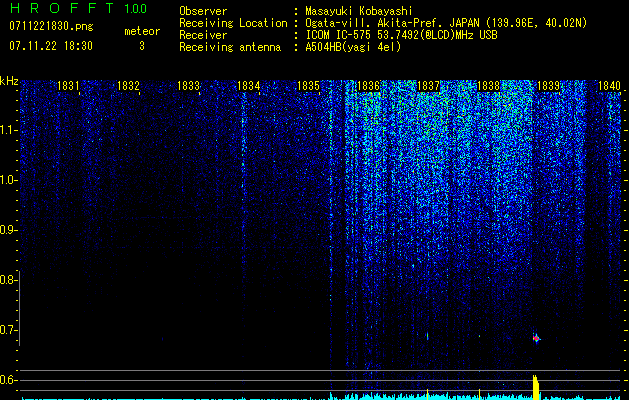Click the 'Receiving antenna' label
The image size is (629, 400).
(230, 47)
